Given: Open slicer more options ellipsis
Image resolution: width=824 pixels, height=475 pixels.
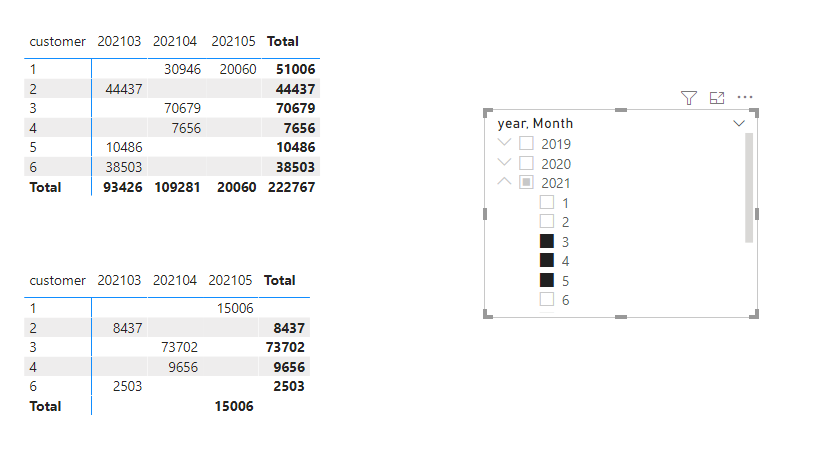Looking at the screenshot, I should click(x=745, y=97).
